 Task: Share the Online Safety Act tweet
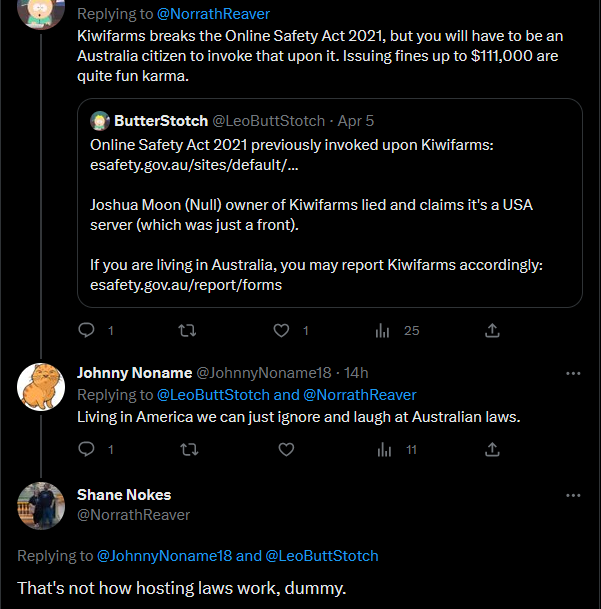click(492, 330)
